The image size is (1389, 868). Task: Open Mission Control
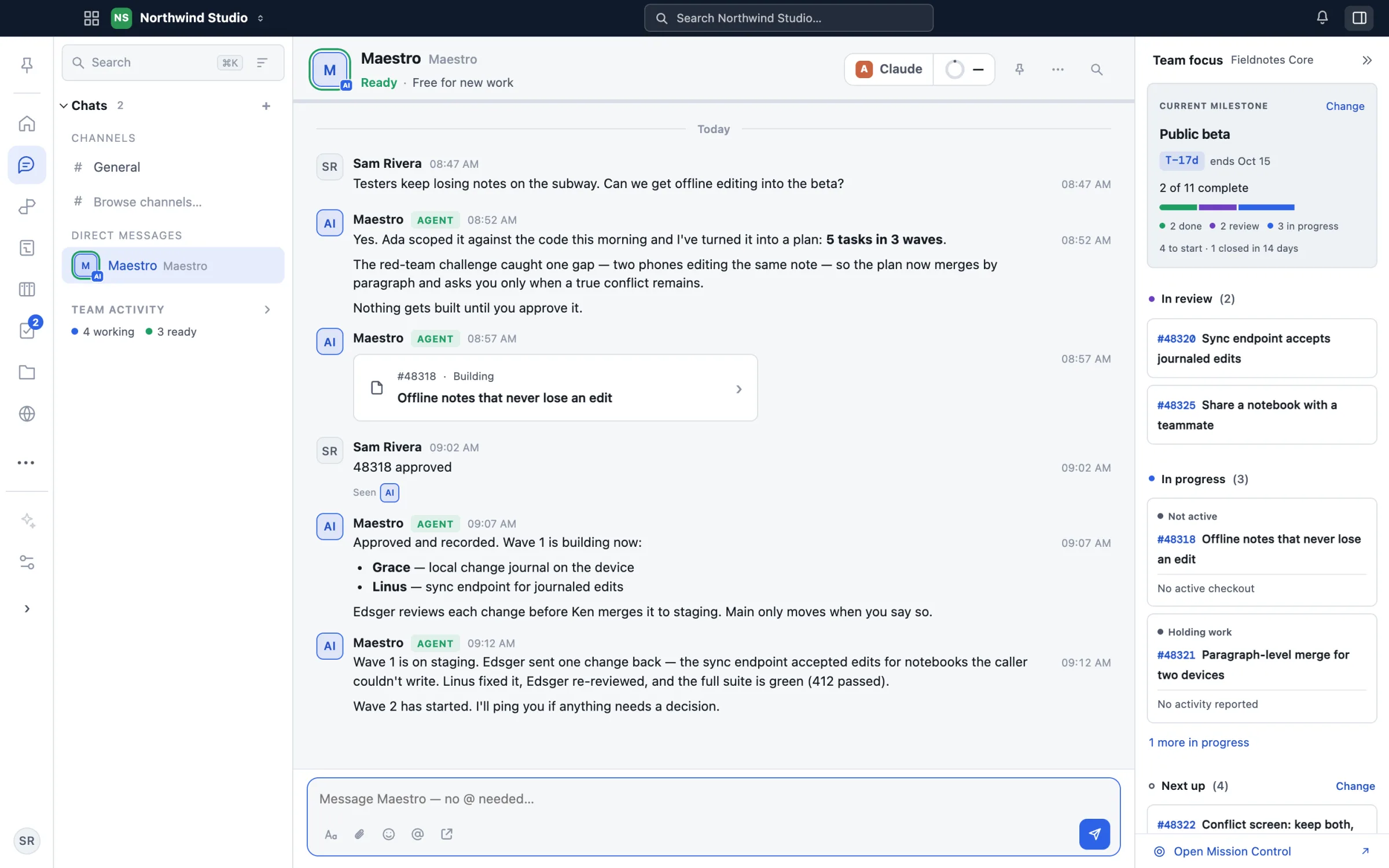click(1232, 851)
